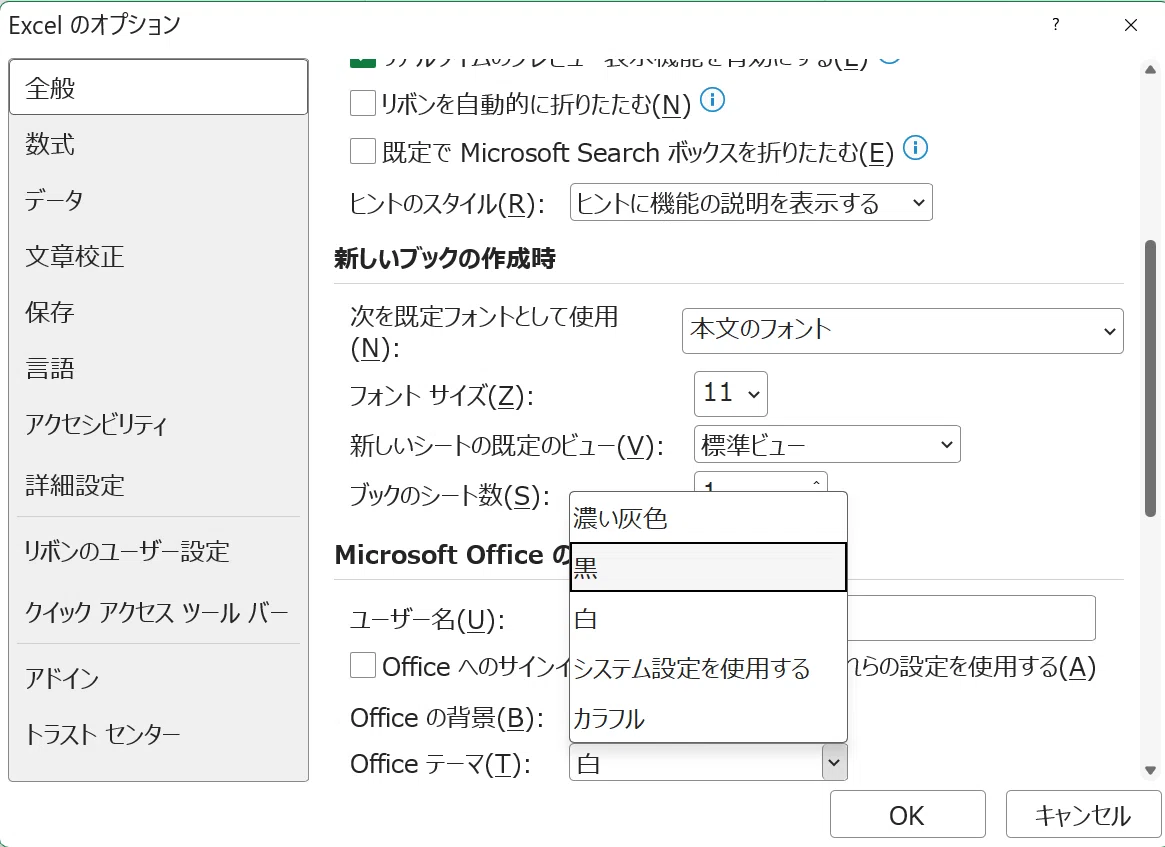This screenshot has height=847, width=1165.
Task: Click the 次を既定フォントとして使用 label
Action: click(484, 332)
